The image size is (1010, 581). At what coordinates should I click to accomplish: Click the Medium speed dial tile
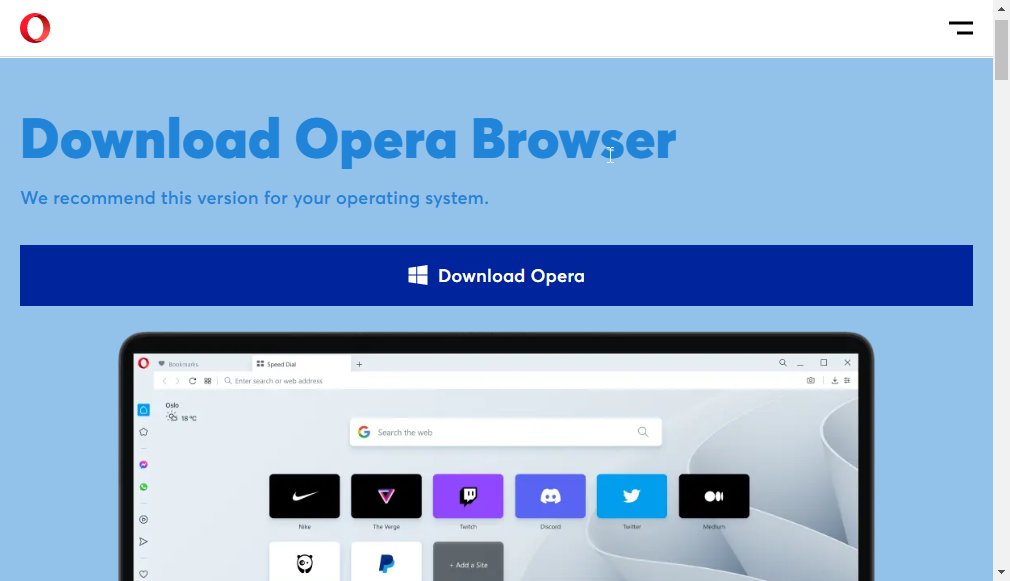pos(714,496)
